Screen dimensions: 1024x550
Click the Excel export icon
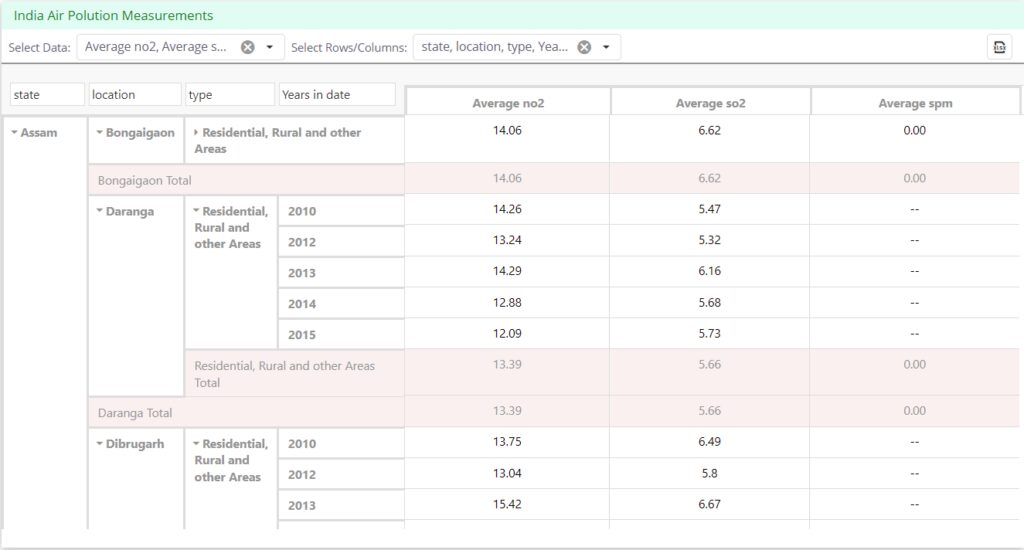click(998, 47)
